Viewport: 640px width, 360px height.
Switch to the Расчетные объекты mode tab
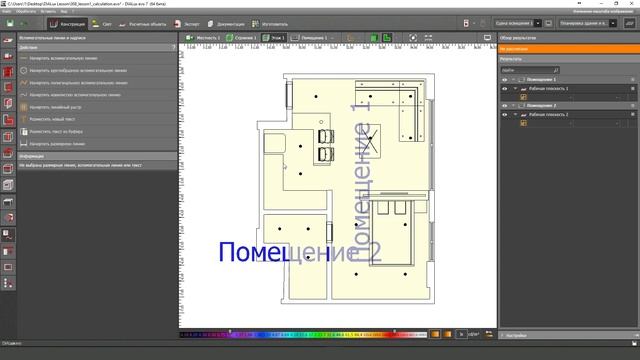[142, 24]
